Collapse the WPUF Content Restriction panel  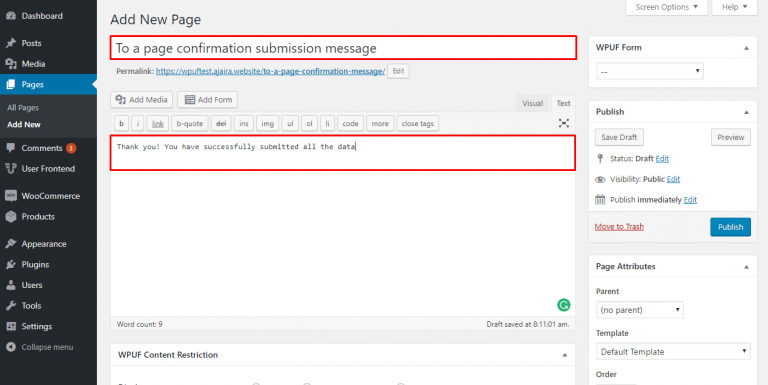(x=565, y=355)
